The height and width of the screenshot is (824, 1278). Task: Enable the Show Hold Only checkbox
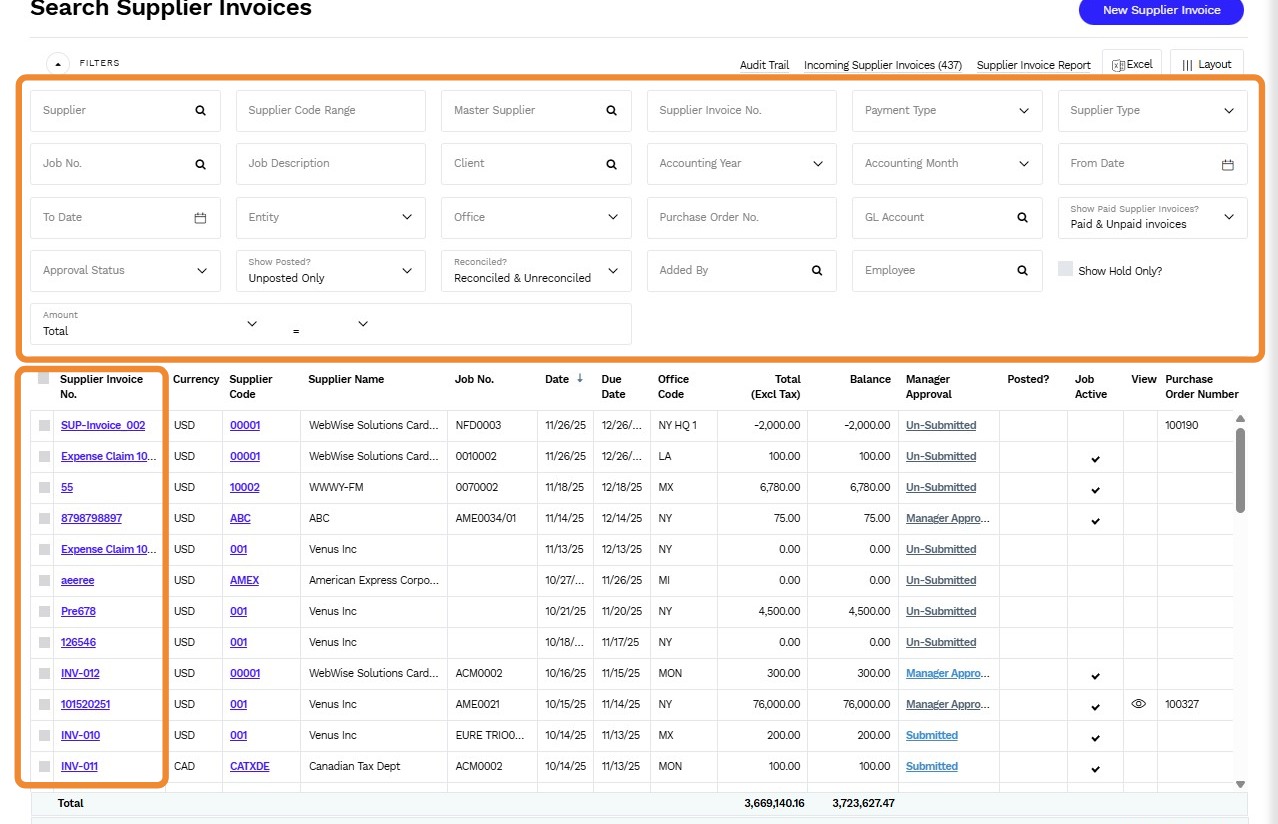click(x=1066, y=269)
